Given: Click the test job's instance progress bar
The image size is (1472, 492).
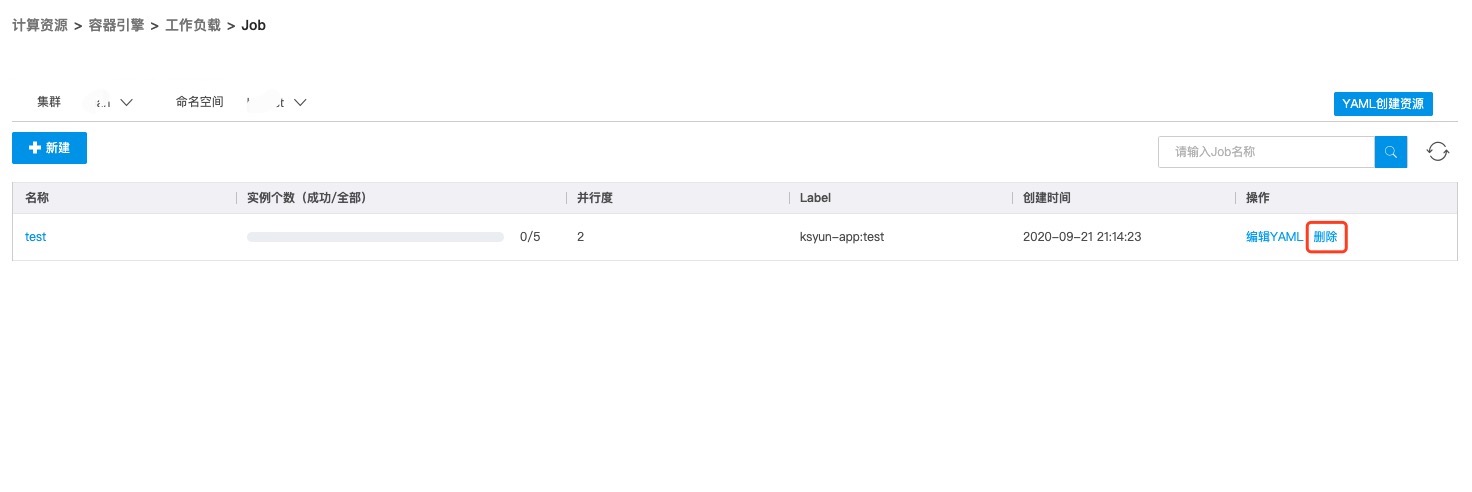Looking at the screenshot, I should point(375,237).
